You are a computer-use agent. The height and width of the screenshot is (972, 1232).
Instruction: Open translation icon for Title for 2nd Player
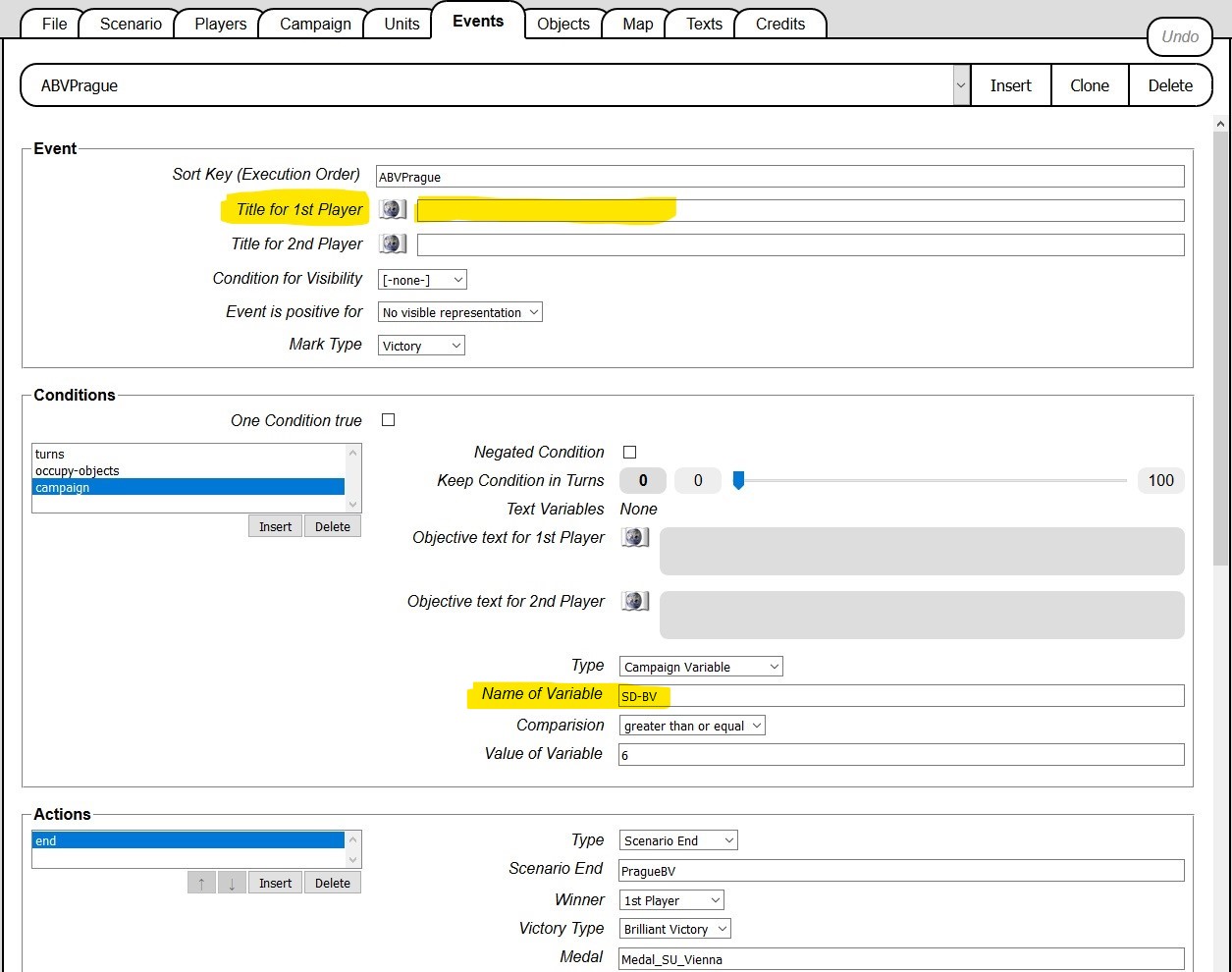pyautogui.click(x=393, y=243)
